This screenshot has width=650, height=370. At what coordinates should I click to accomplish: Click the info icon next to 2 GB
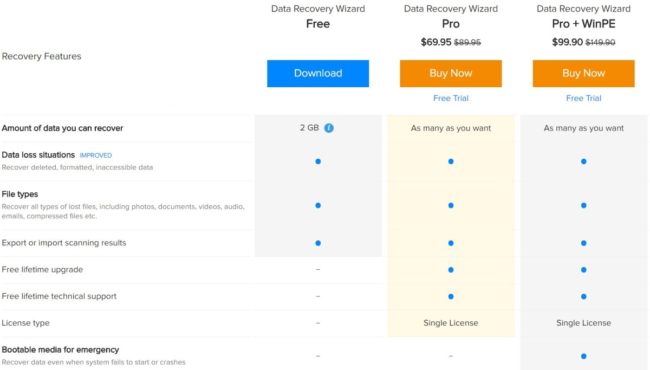(329, 128)
